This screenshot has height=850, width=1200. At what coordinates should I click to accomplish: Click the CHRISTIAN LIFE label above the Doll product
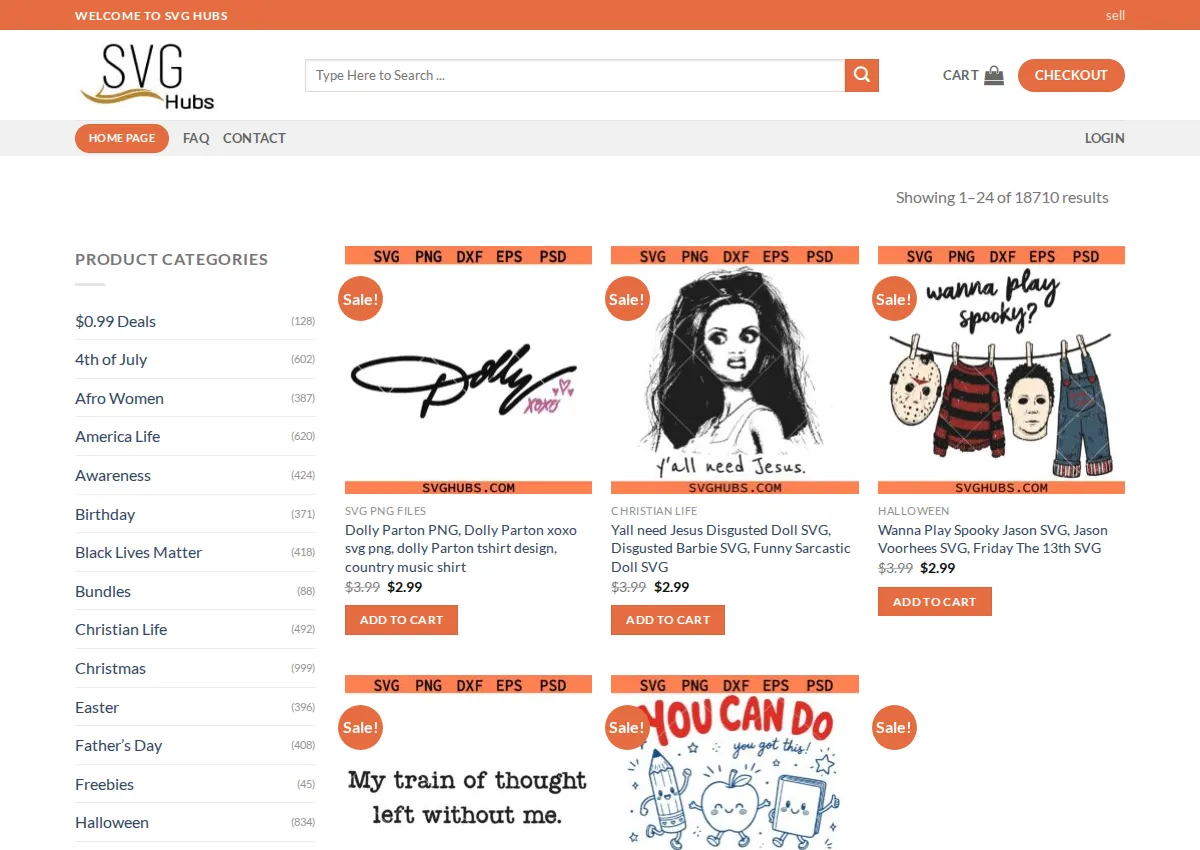(x=655, y=511)
